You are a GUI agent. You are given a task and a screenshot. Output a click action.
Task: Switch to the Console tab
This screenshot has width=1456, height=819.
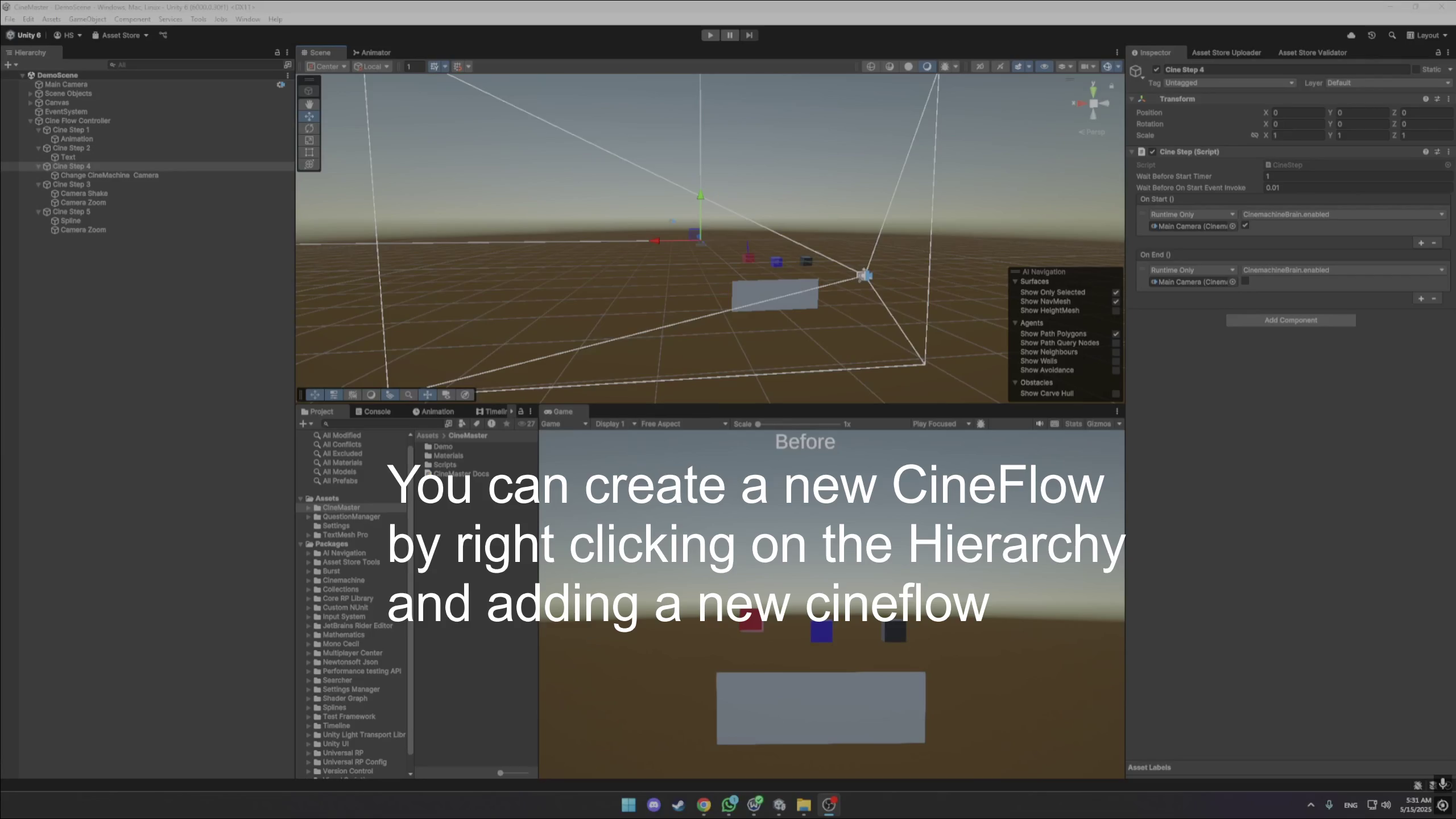coord(373,412)
